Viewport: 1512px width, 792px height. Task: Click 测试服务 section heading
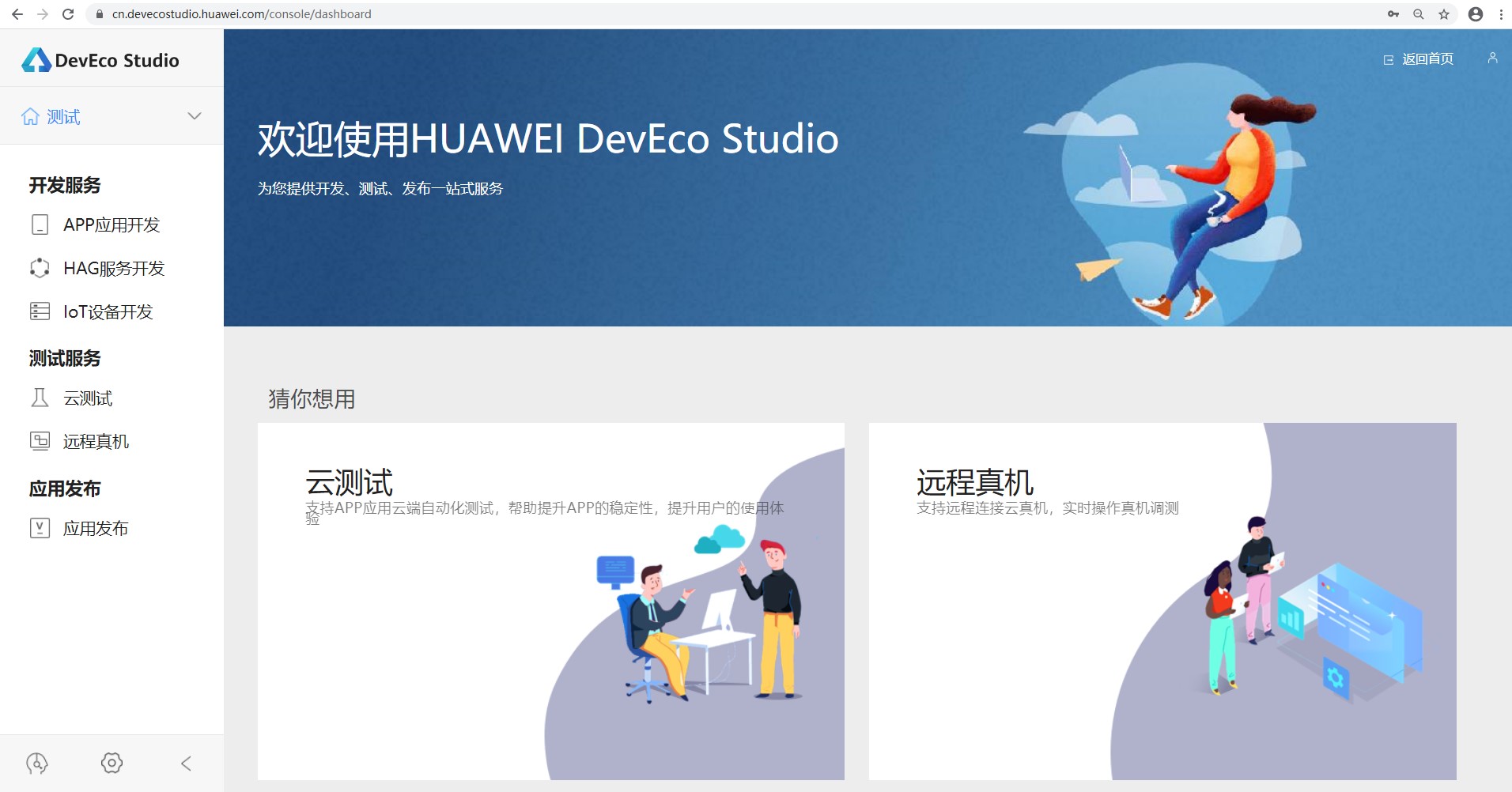tap(65, 358)
